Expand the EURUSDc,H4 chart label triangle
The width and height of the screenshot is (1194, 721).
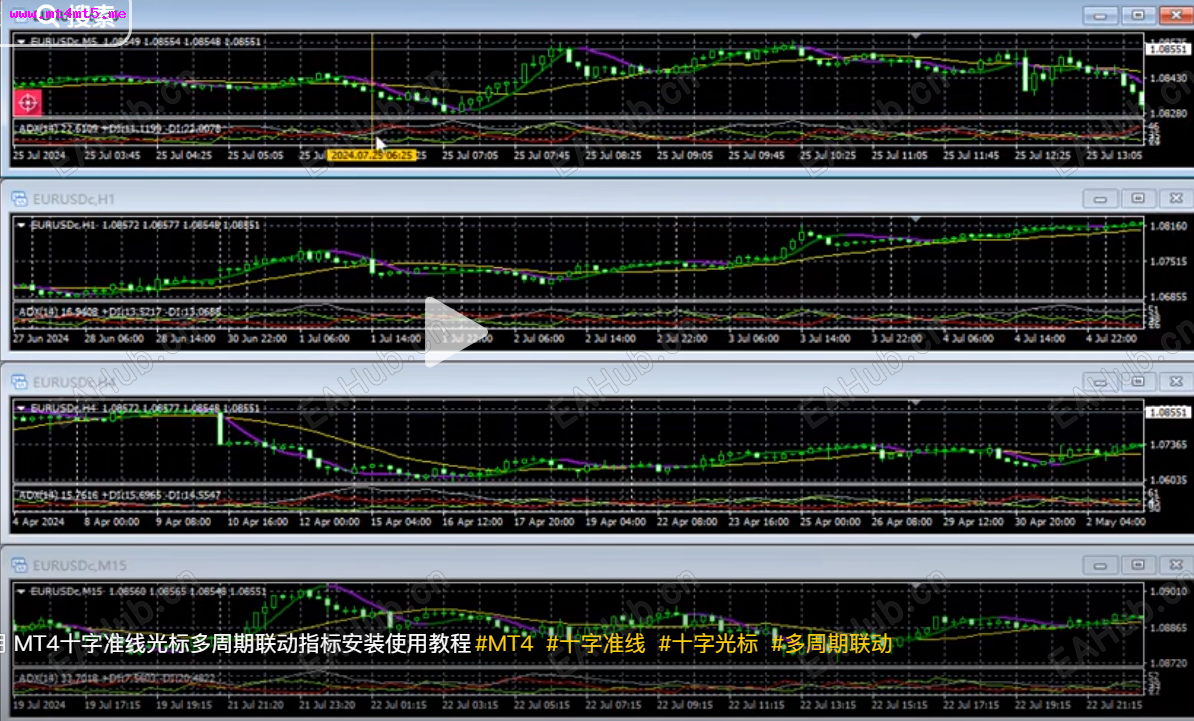[x=21, y=409]
